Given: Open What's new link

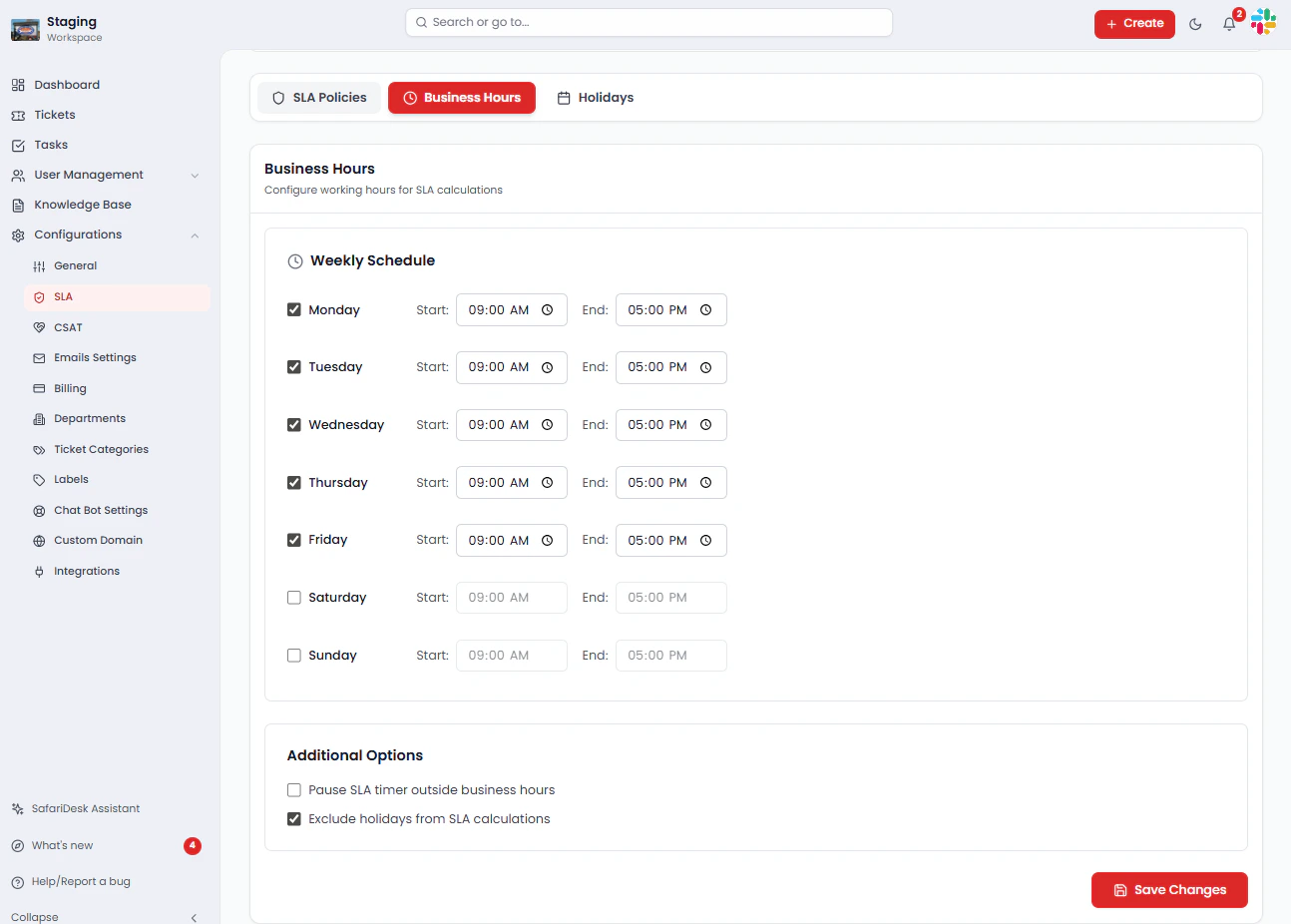Looking at the screenshot, I should tap(62, 846).
